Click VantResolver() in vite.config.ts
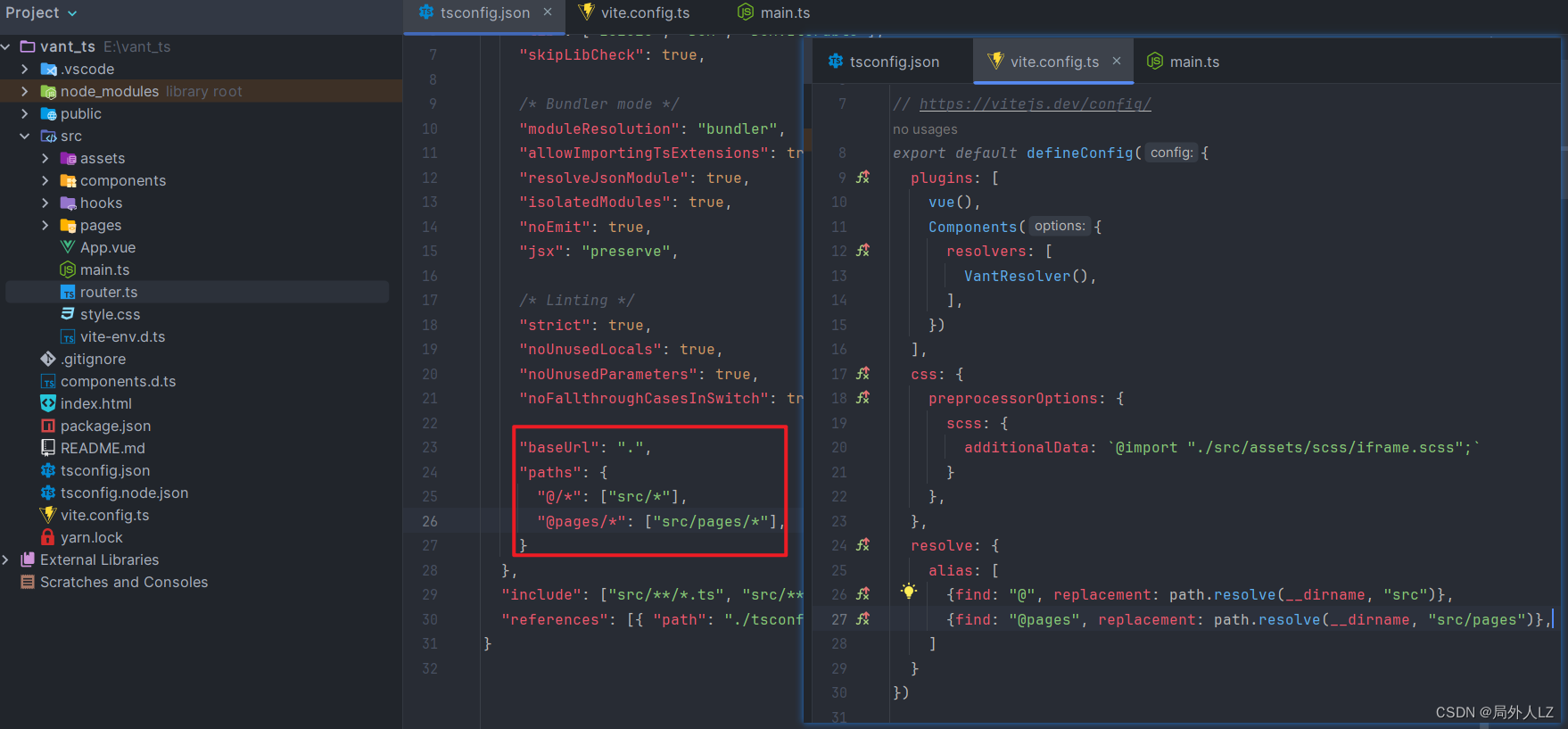 (1026, 276)
